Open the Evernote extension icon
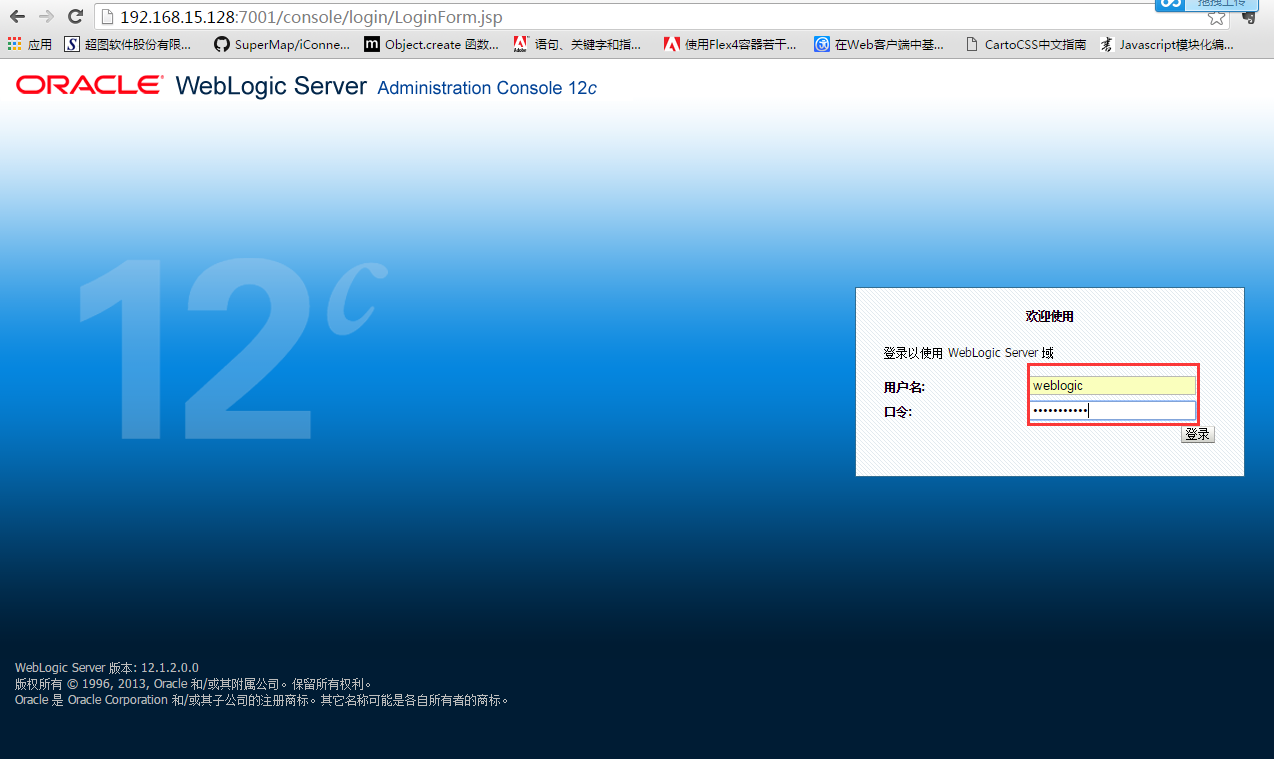Screen dimensions: 1274x759 [1249, 17]
